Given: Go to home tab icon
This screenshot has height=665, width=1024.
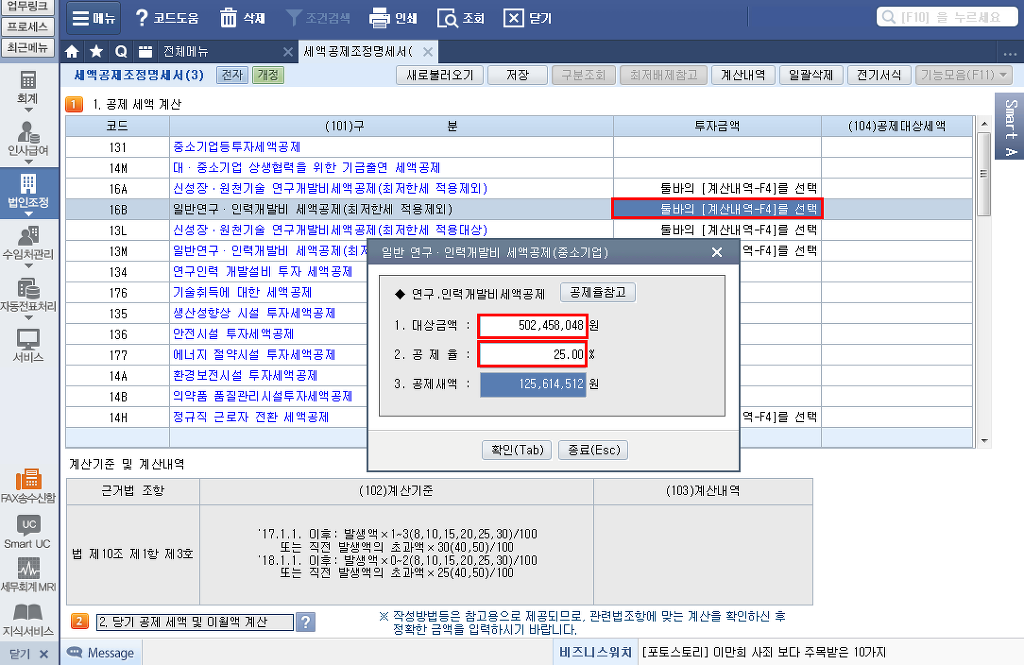Looking at the screenshot, I should [x=72, y=52].
